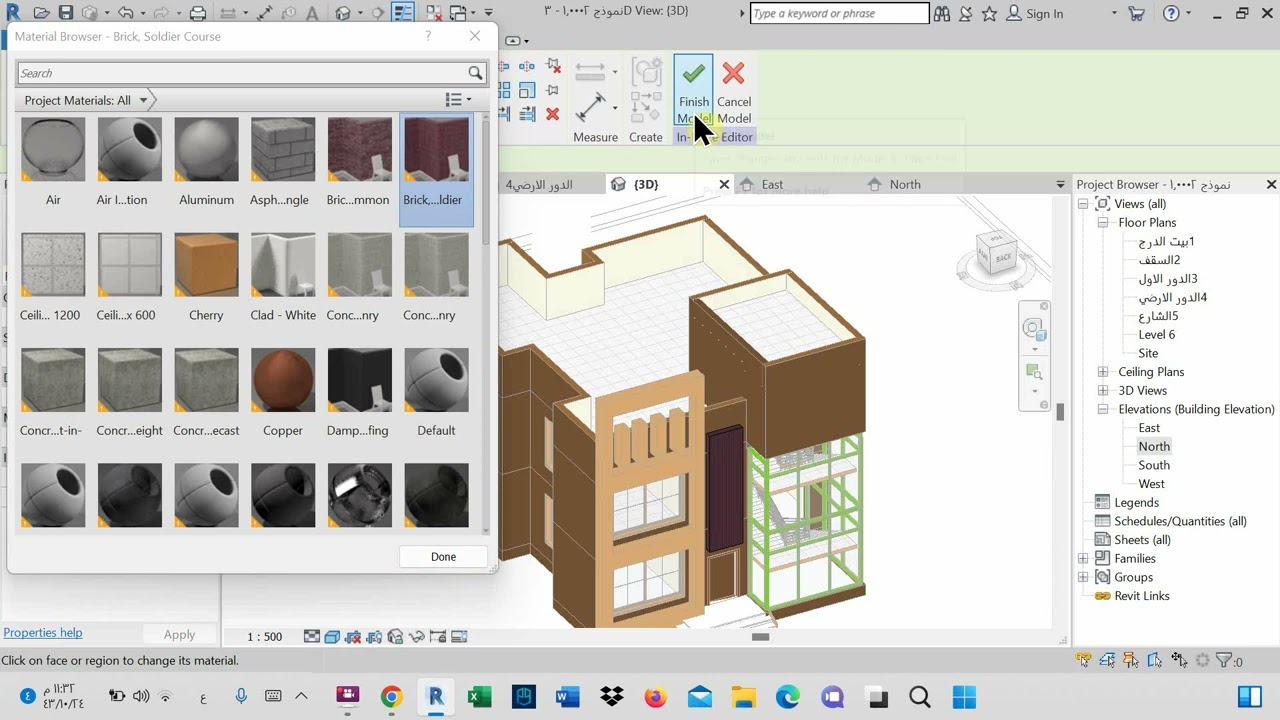
Task: Switch to الدور الارضي4 view tab
Action: (539, 184)
